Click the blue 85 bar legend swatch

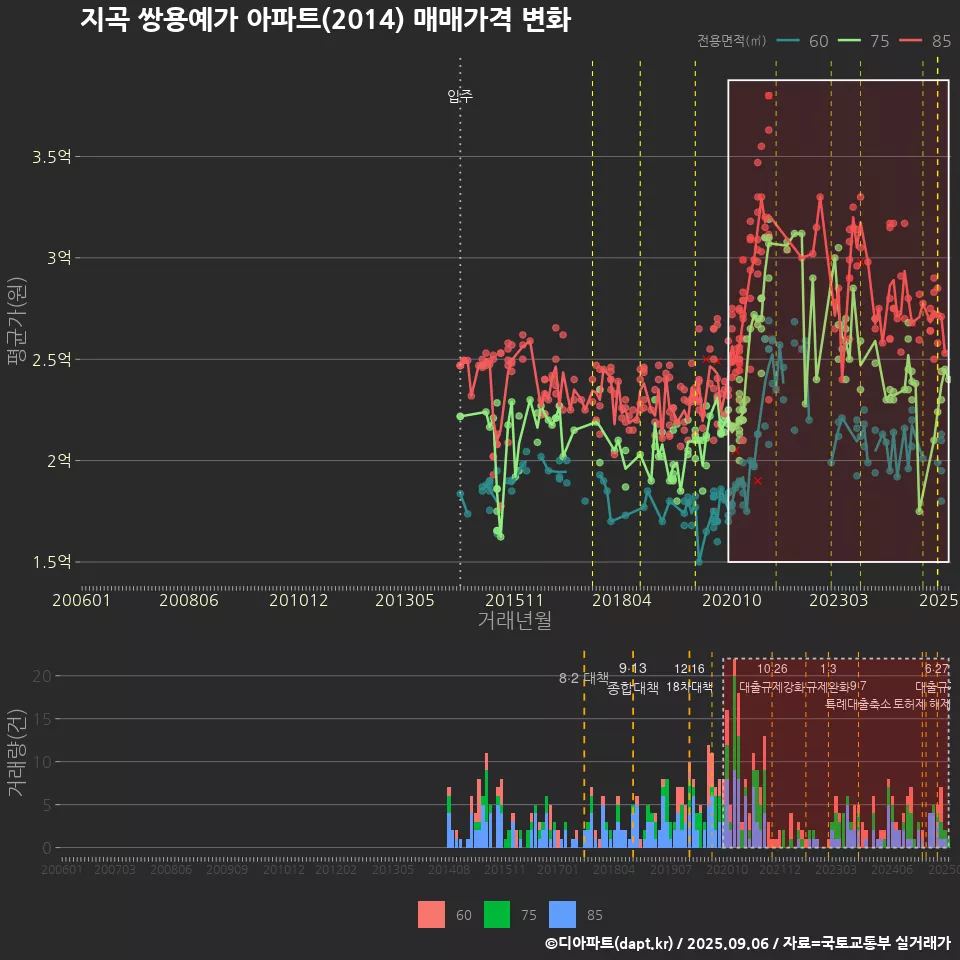coord(563,915)
